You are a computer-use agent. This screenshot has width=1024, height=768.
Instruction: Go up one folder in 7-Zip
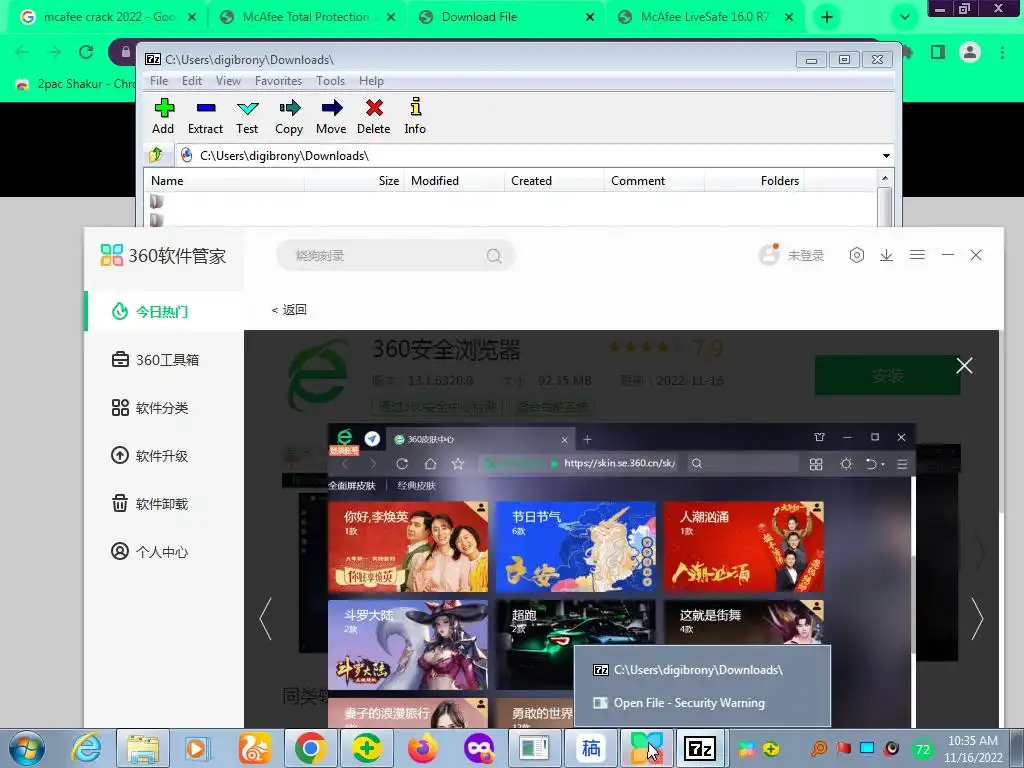tap(156, 155)
